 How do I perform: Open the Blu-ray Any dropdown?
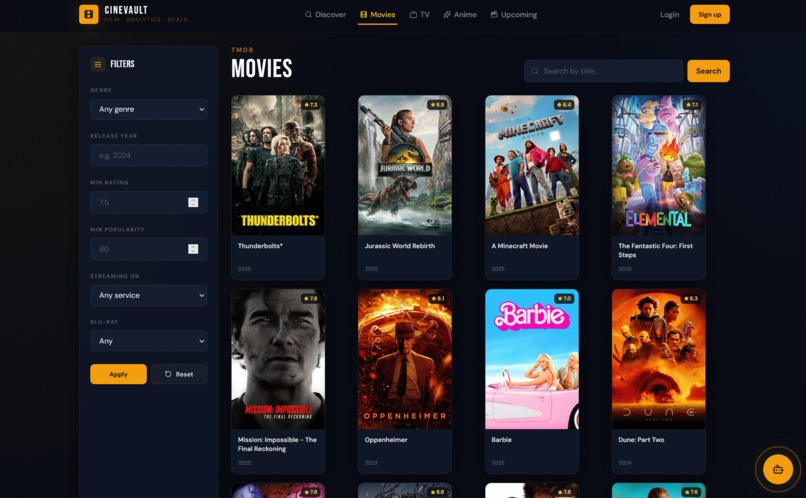[149, 341]
